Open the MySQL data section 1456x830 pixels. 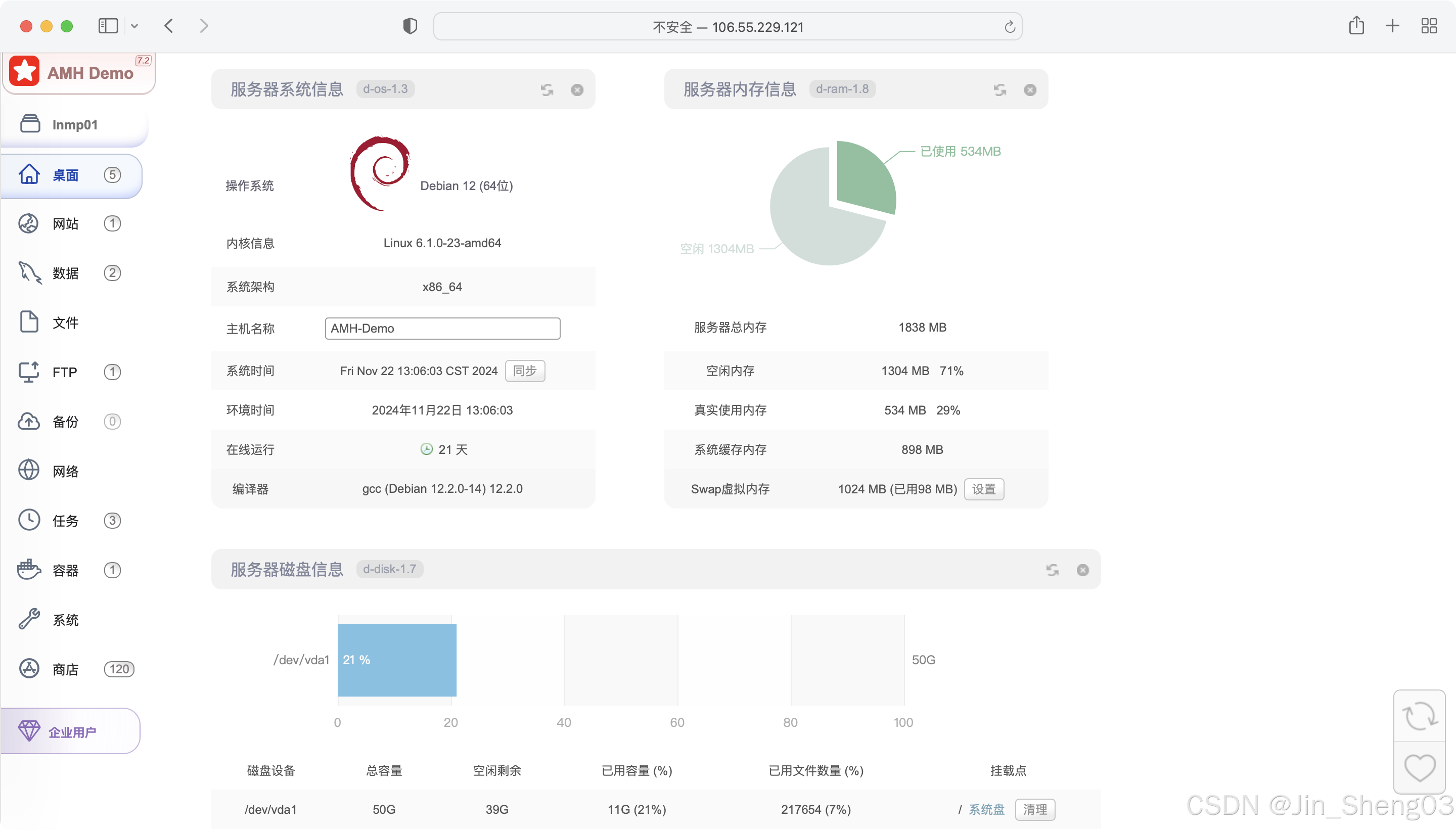65,273
